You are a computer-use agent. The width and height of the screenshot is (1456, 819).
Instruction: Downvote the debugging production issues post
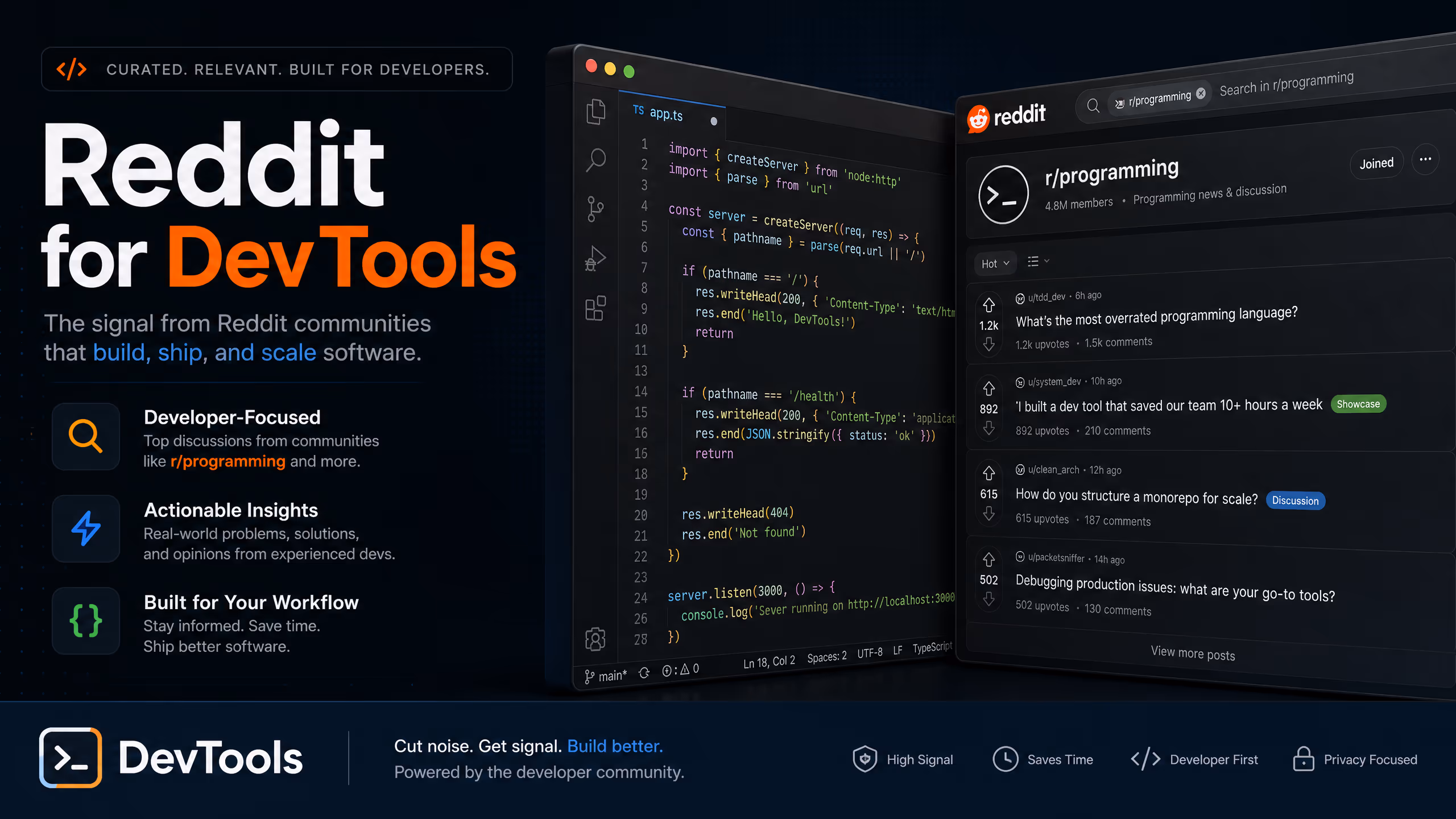[988, 599]
